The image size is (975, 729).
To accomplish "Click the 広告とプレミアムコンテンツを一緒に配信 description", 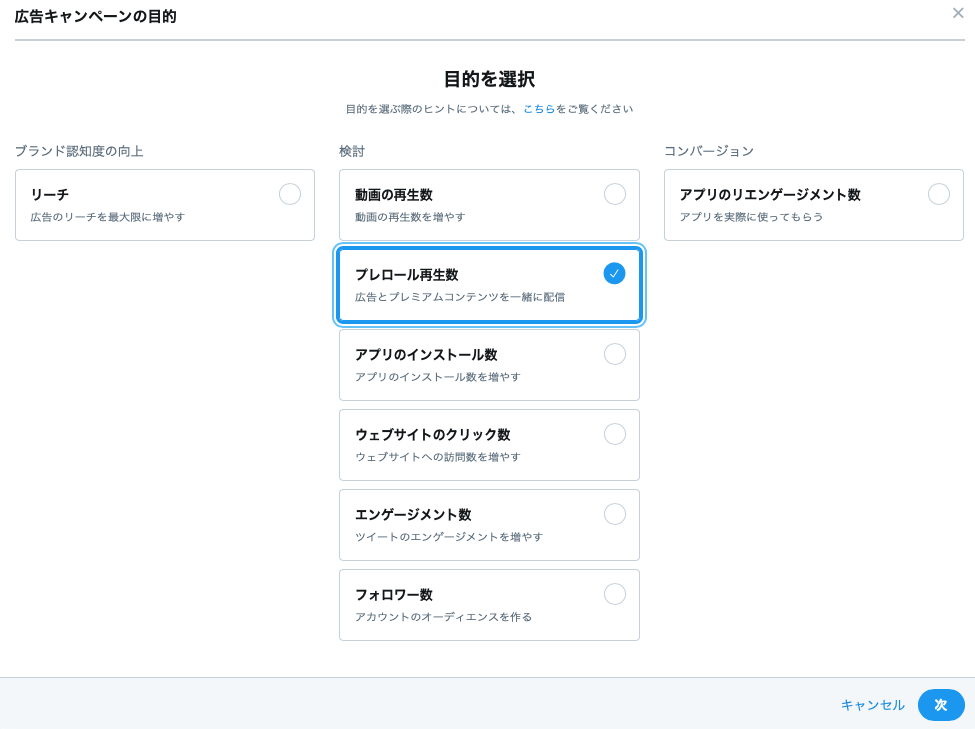I will tap(460, 297).
